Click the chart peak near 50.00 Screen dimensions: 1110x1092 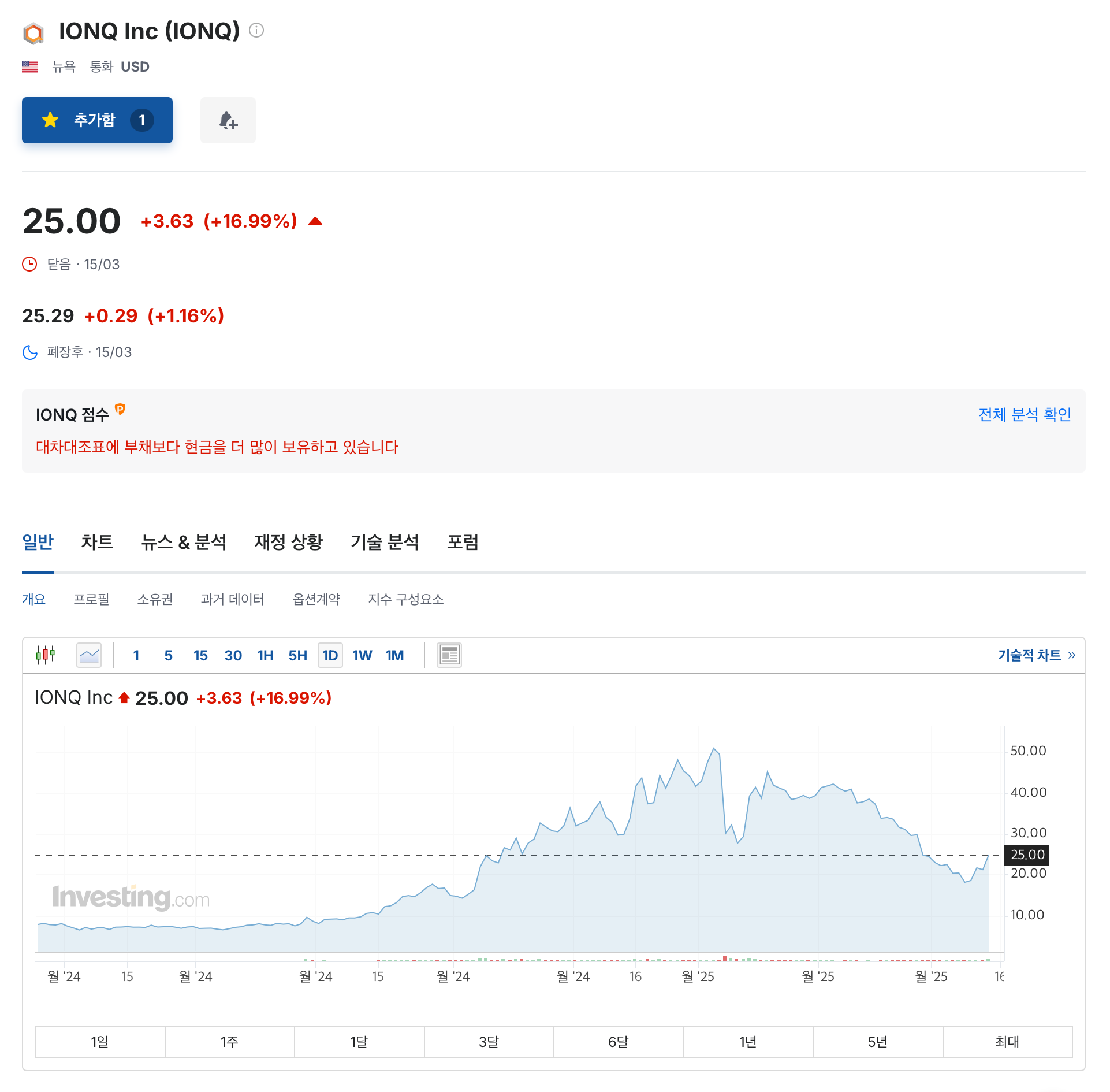tap(714, 749)
